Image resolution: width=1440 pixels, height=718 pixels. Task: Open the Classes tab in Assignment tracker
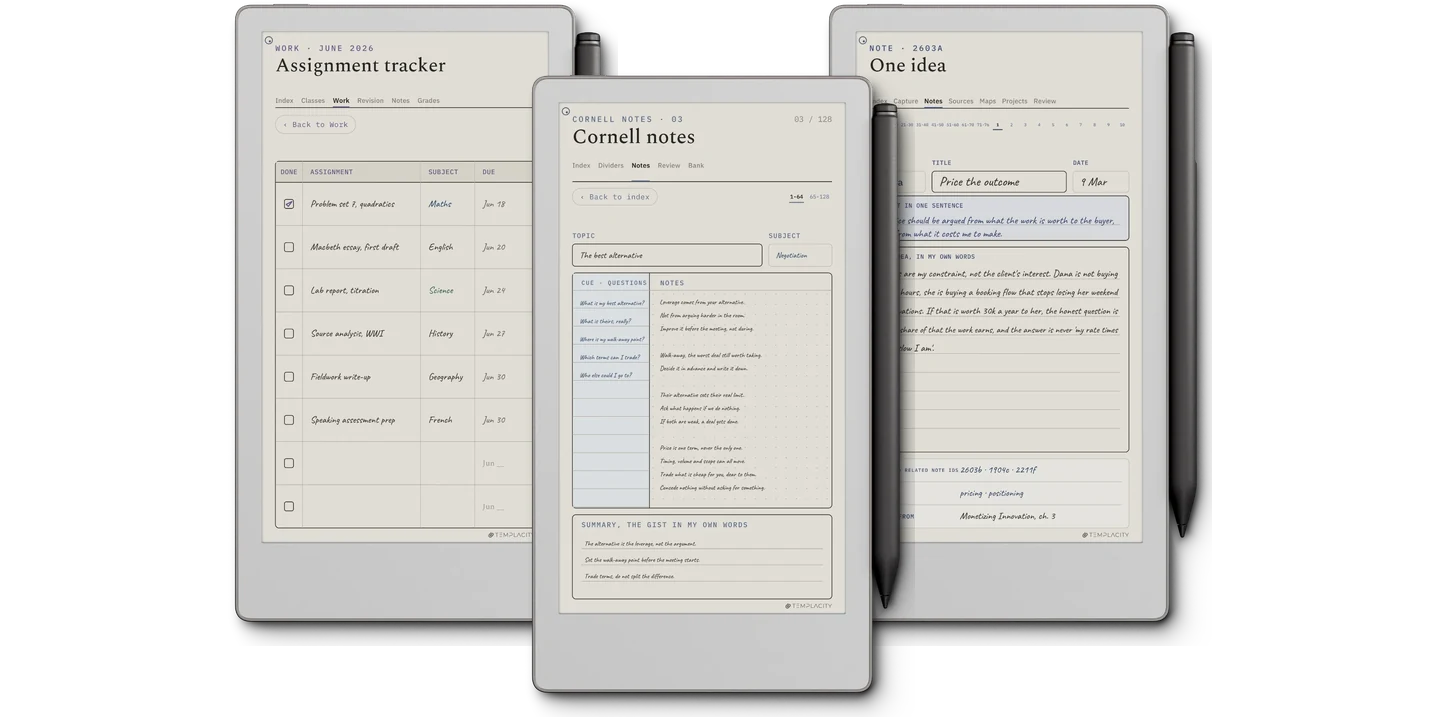click(313, 101)
